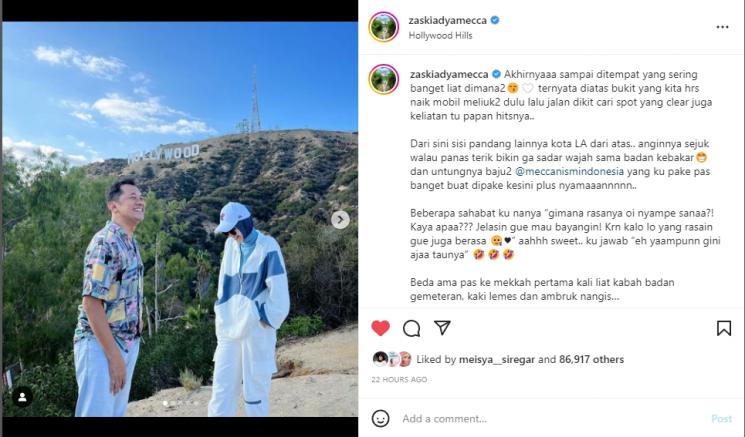Unlike the post with red heart
This screenshot has height=437, width=745.
pos(381,328)
